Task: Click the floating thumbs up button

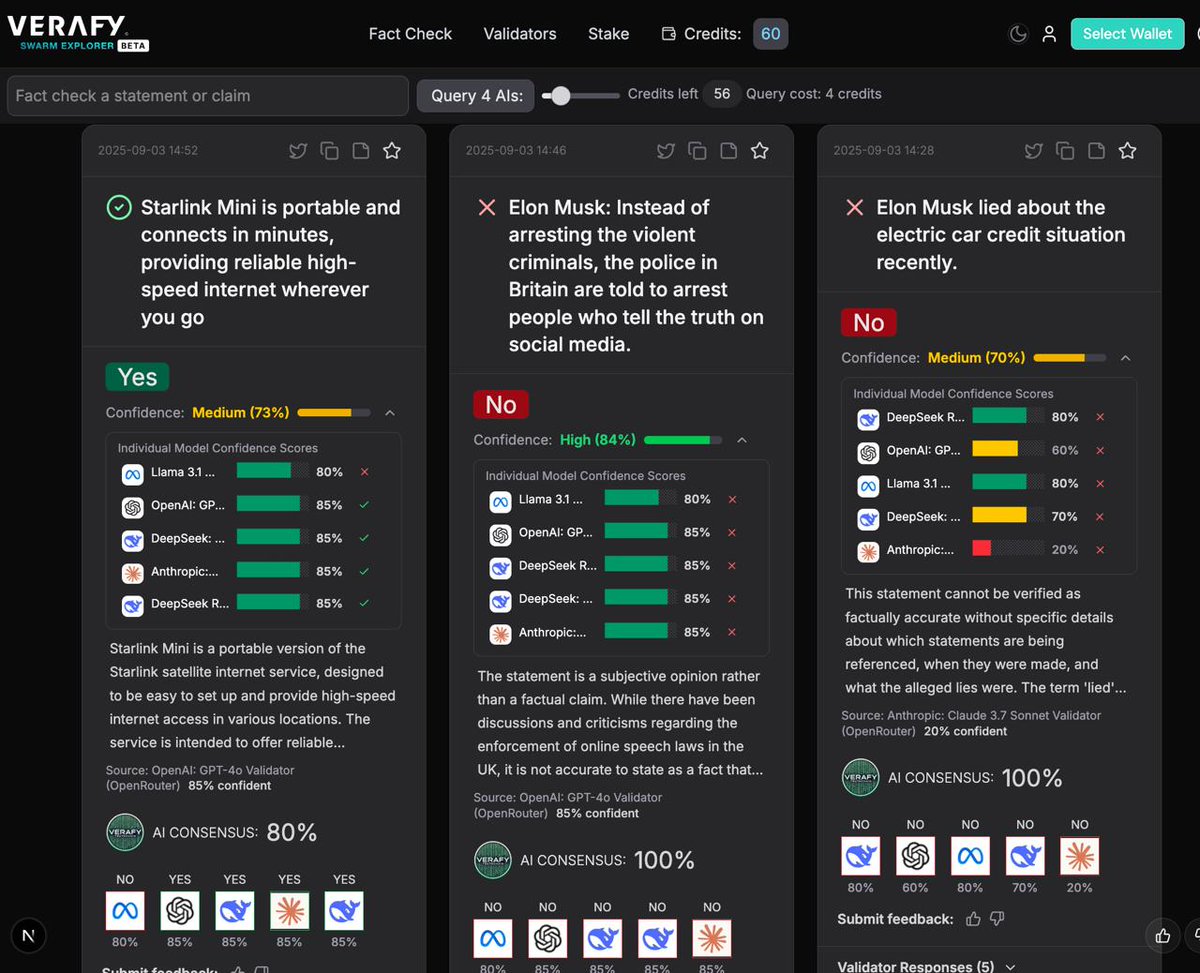Action: [x=1162, y=935]
